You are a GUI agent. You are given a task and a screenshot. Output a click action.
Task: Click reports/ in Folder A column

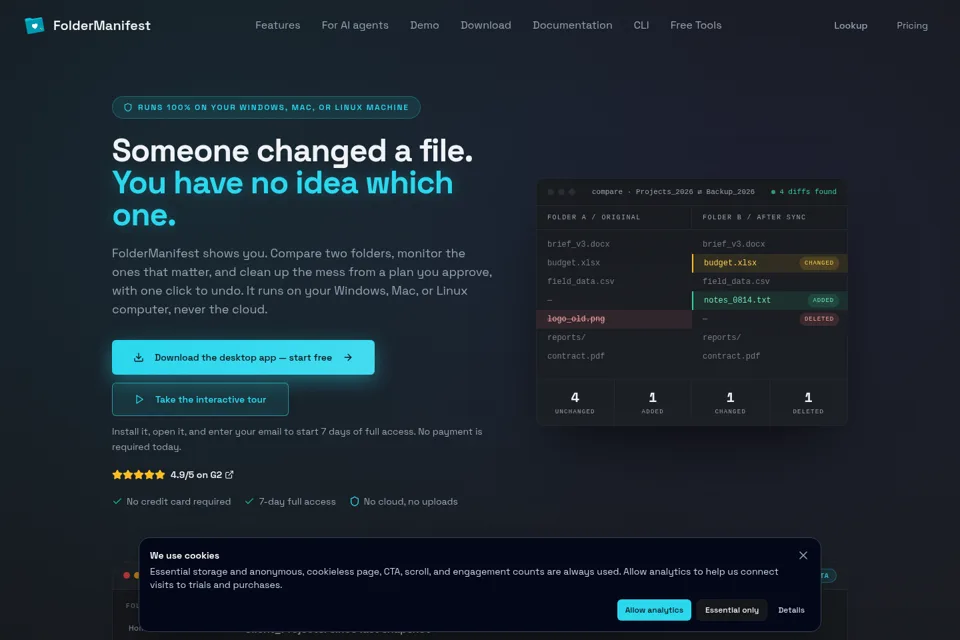(566, 337)
